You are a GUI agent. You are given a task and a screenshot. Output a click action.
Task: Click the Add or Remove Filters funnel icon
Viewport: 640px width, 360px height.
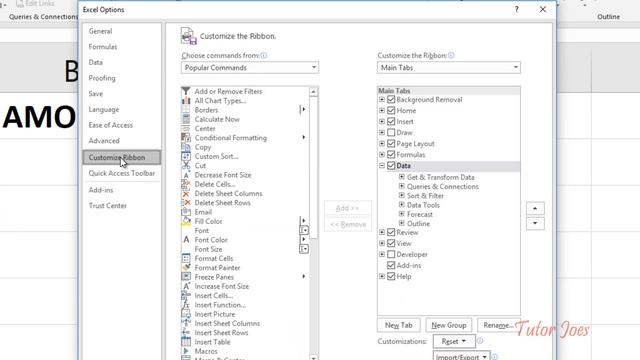[186, 91]
